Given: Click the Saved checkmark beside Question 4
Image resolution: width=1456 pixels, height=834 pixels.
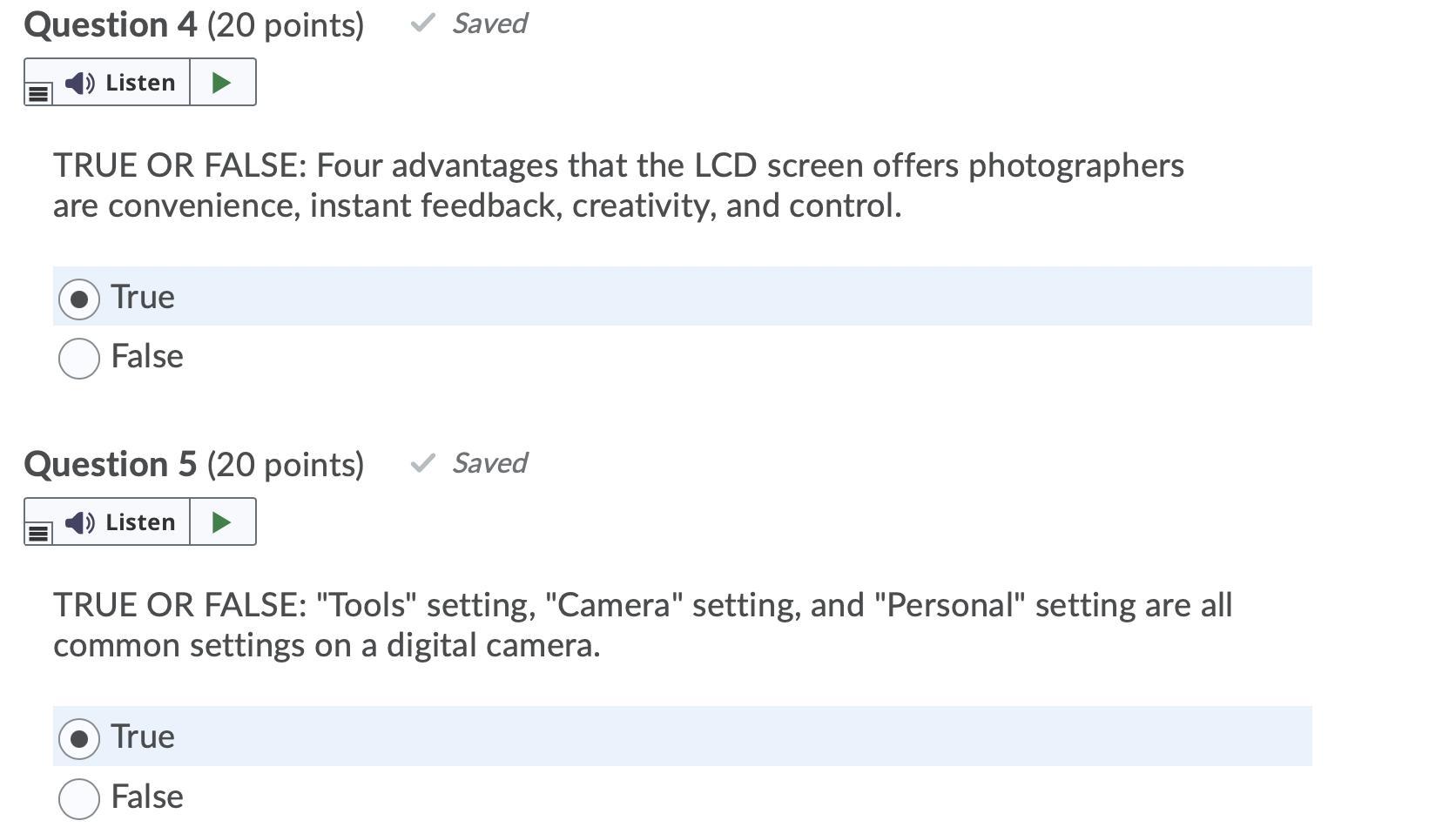Looking at the screenshot, I should click(422, 24).
